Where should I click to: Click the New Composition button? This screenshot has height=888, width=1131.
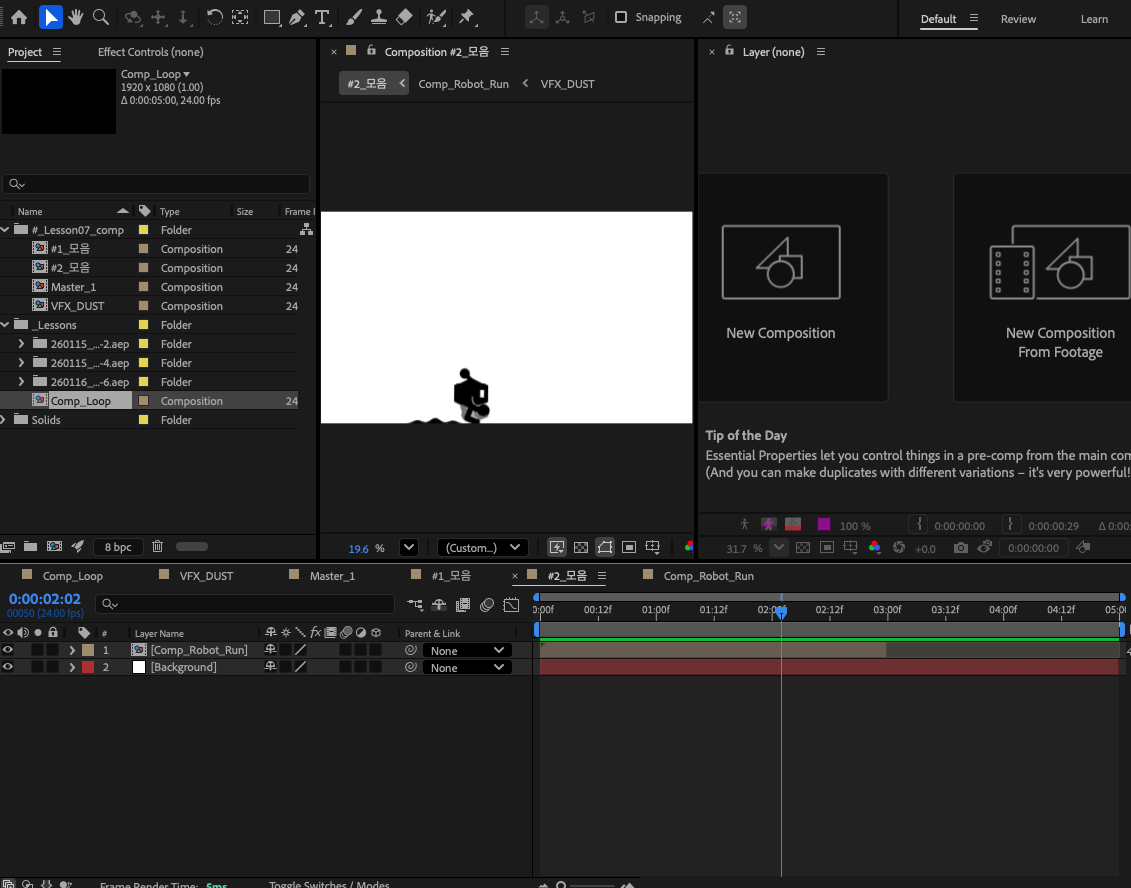pos(780,286)
